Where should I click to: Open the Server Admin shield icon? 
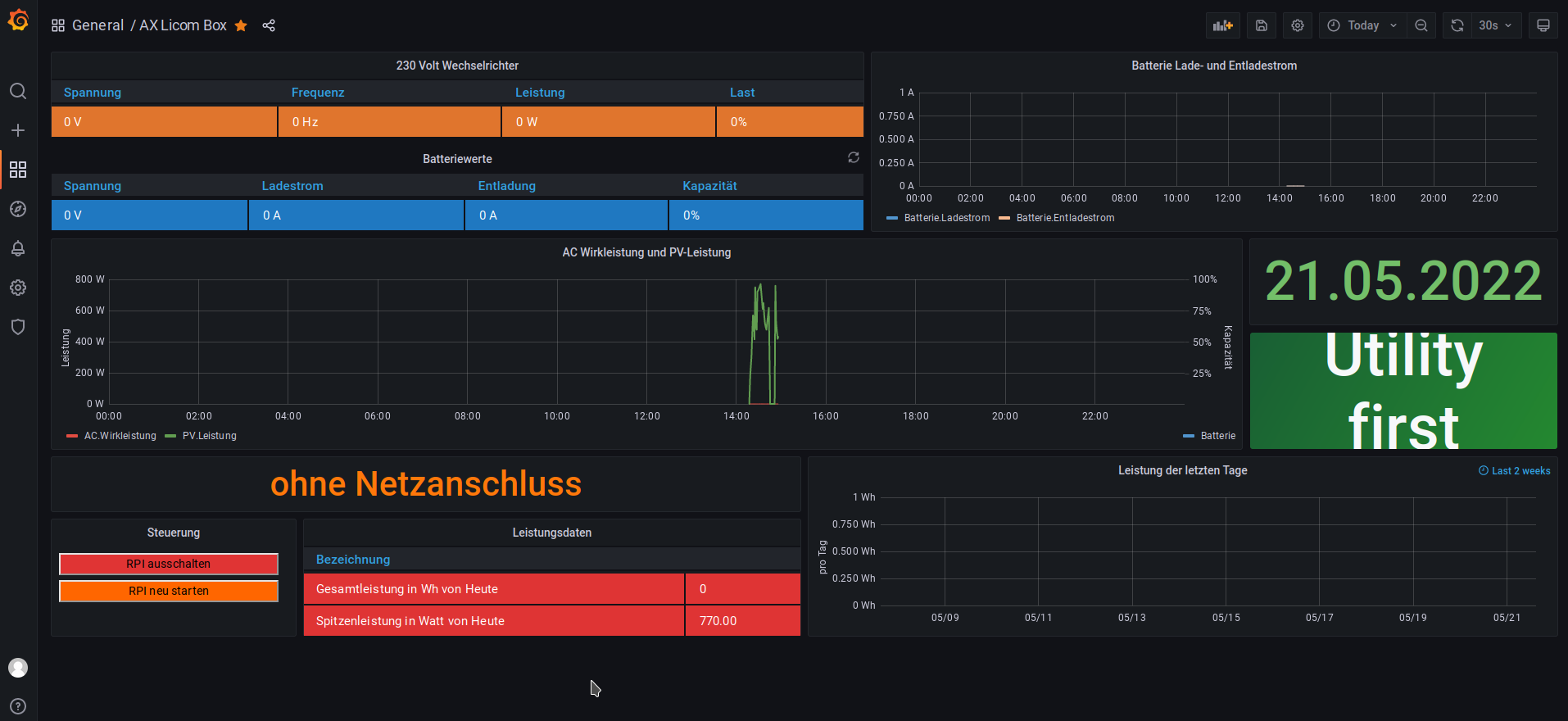[x=18, y=327]
